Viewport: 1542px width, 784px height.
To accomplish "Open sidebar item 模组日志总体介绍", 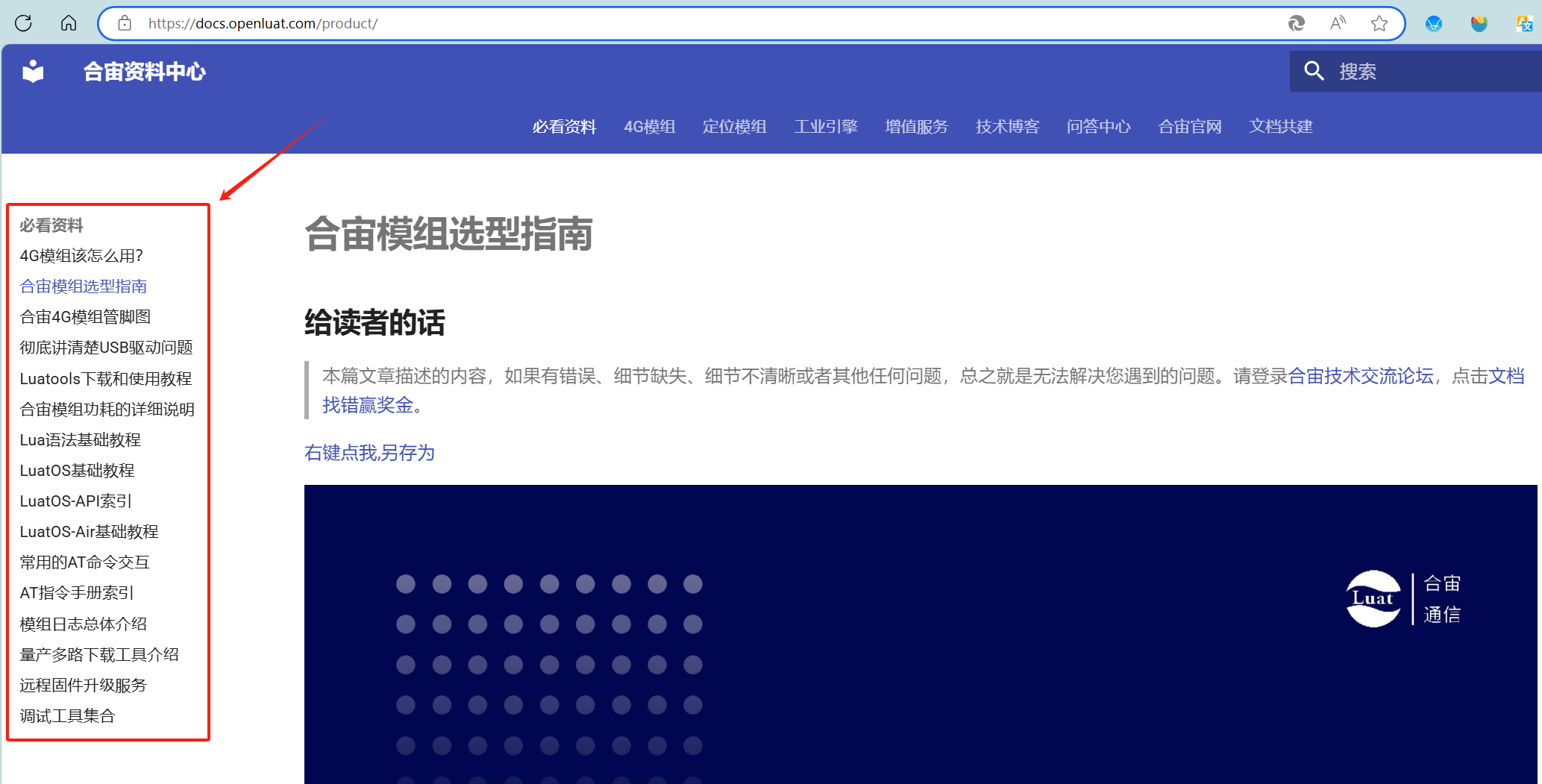I will 84,624.
